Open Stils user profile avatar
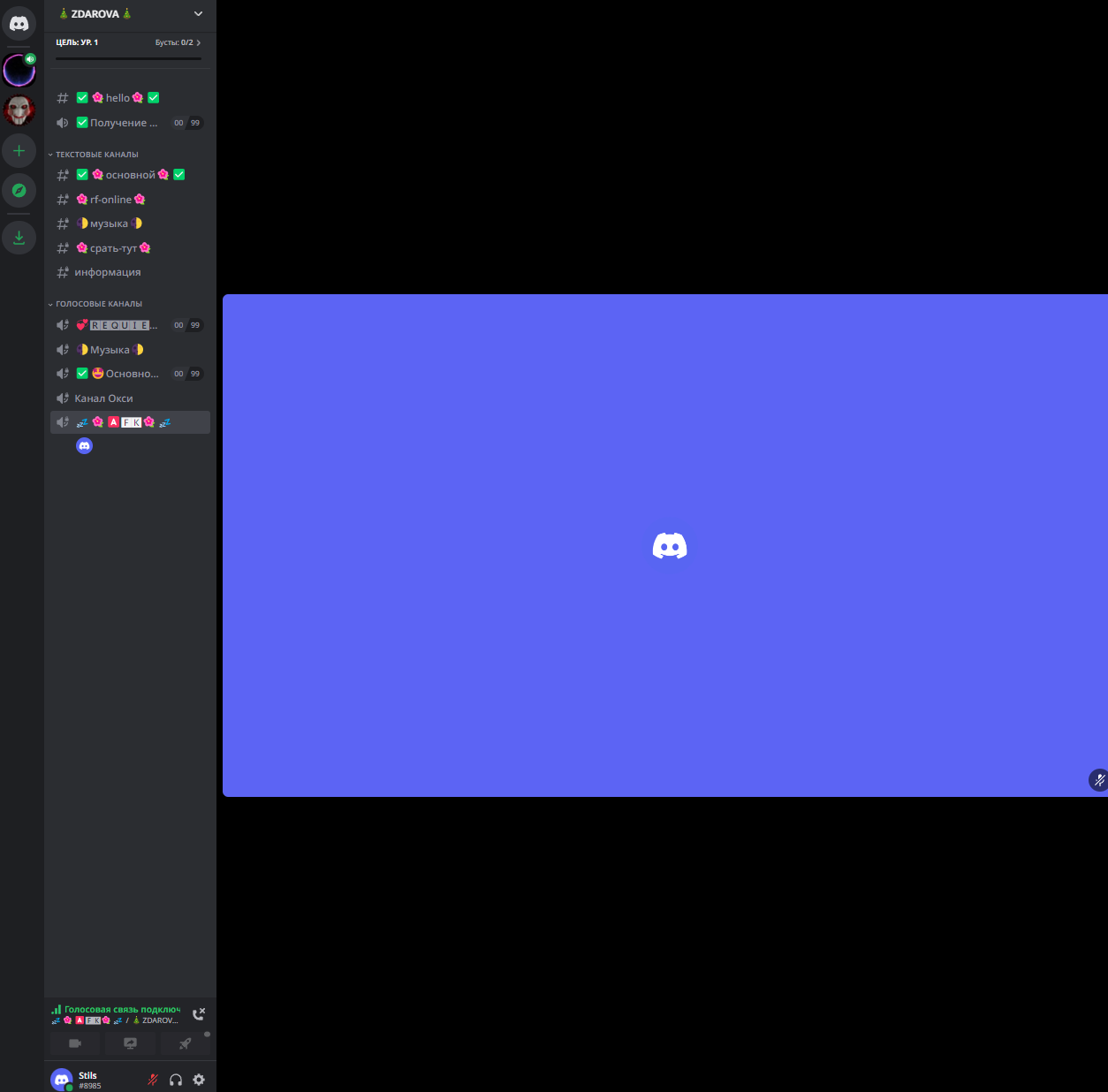This screenshot has height=1092, width=1108. [x=62, y=1080]
